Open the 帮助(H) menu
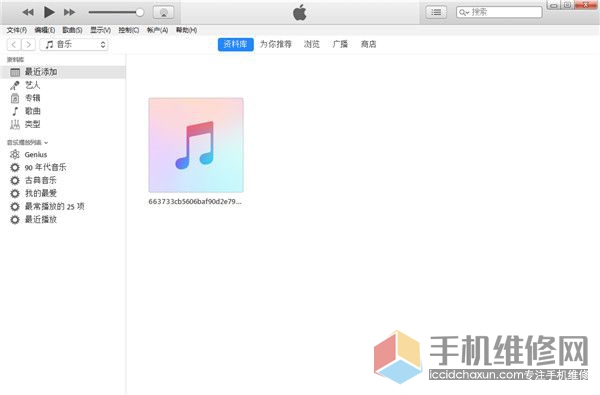The image size is (600, 395). (186, 30)
